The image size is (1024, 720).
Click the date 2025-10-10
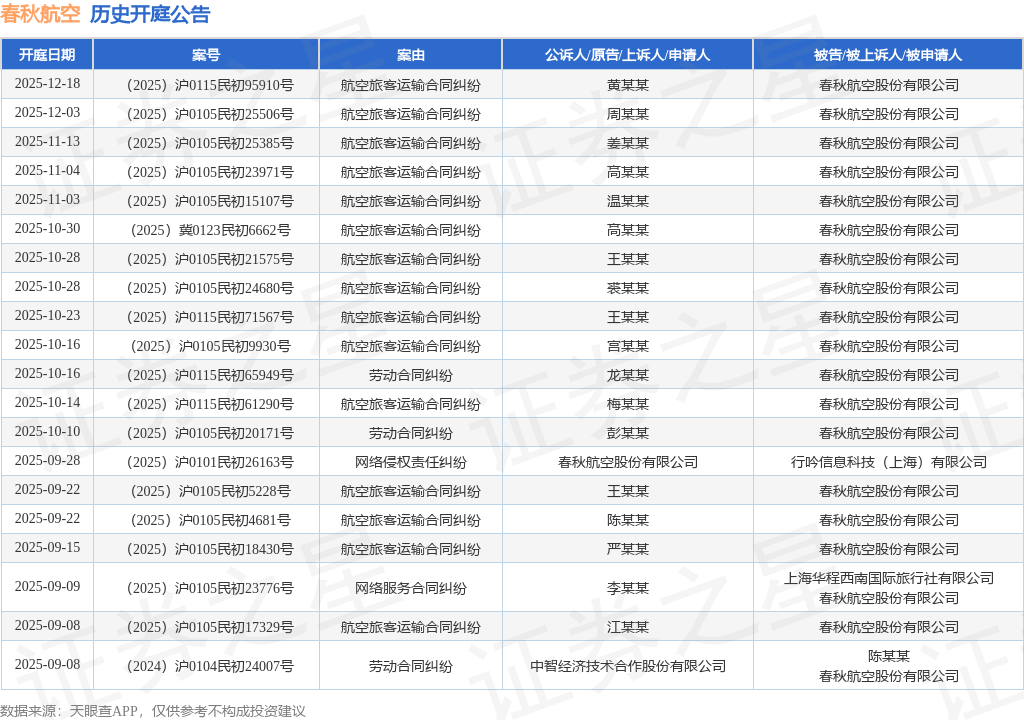point(47,431)
